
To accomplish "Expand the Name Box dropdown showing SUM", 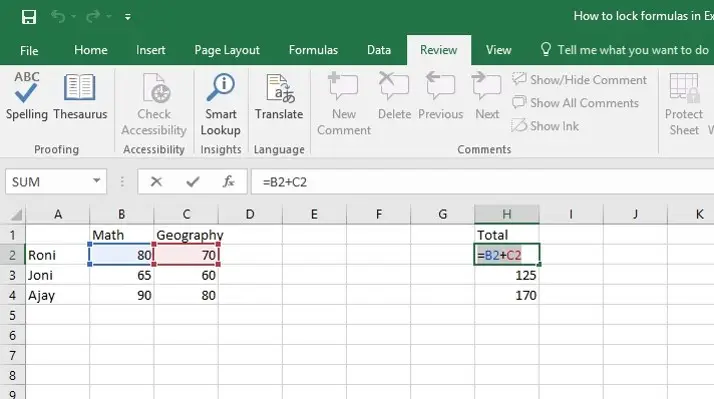I will 97,181.
